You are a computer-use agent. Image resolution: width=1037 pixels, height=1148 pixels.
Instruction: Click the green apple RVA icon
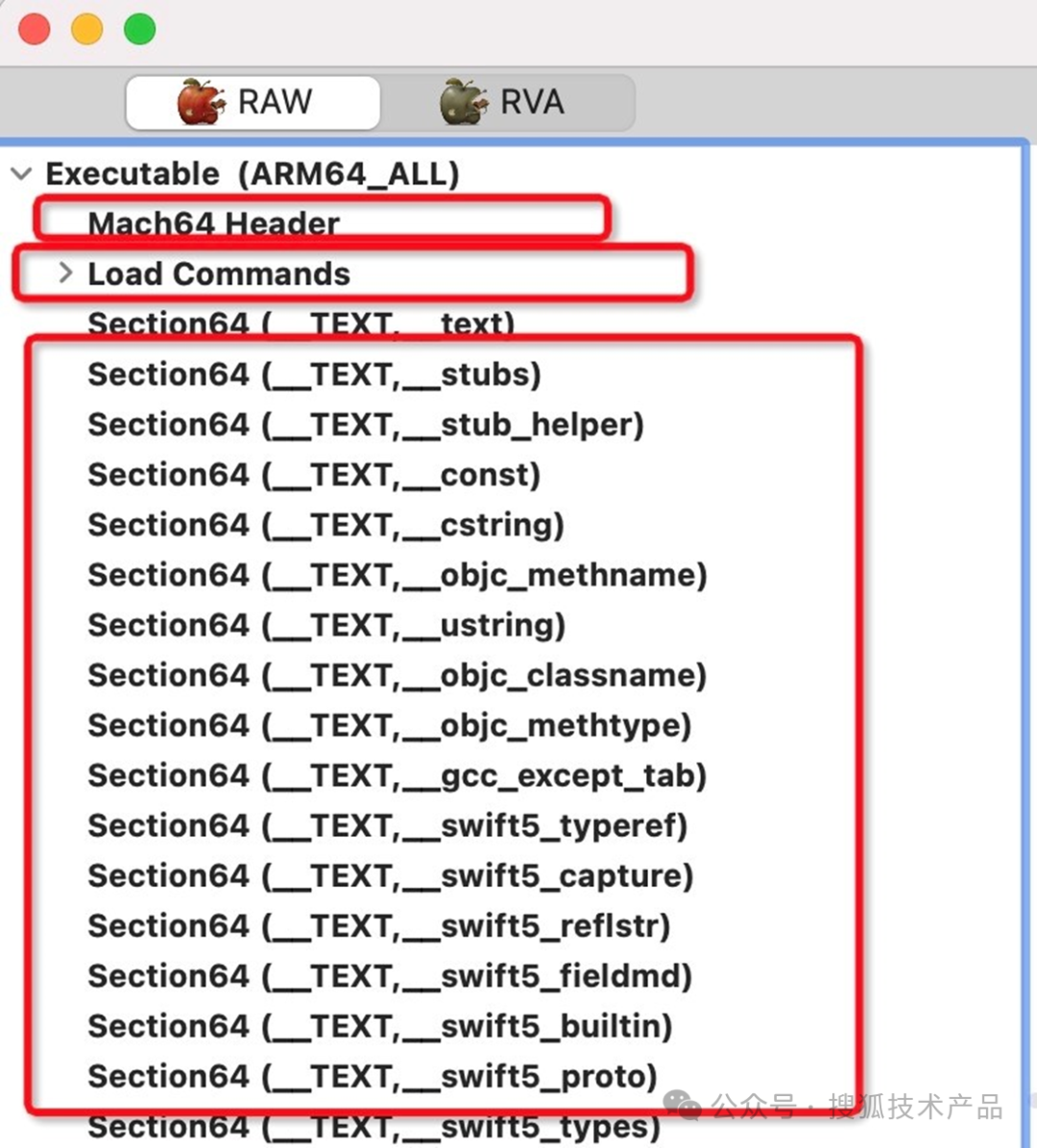[464, 101]
